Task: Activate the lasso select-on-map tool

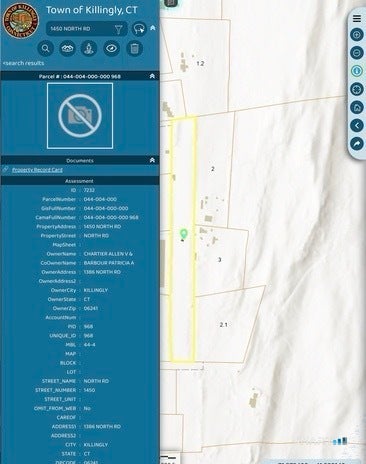Action: (x=139, y=29)
